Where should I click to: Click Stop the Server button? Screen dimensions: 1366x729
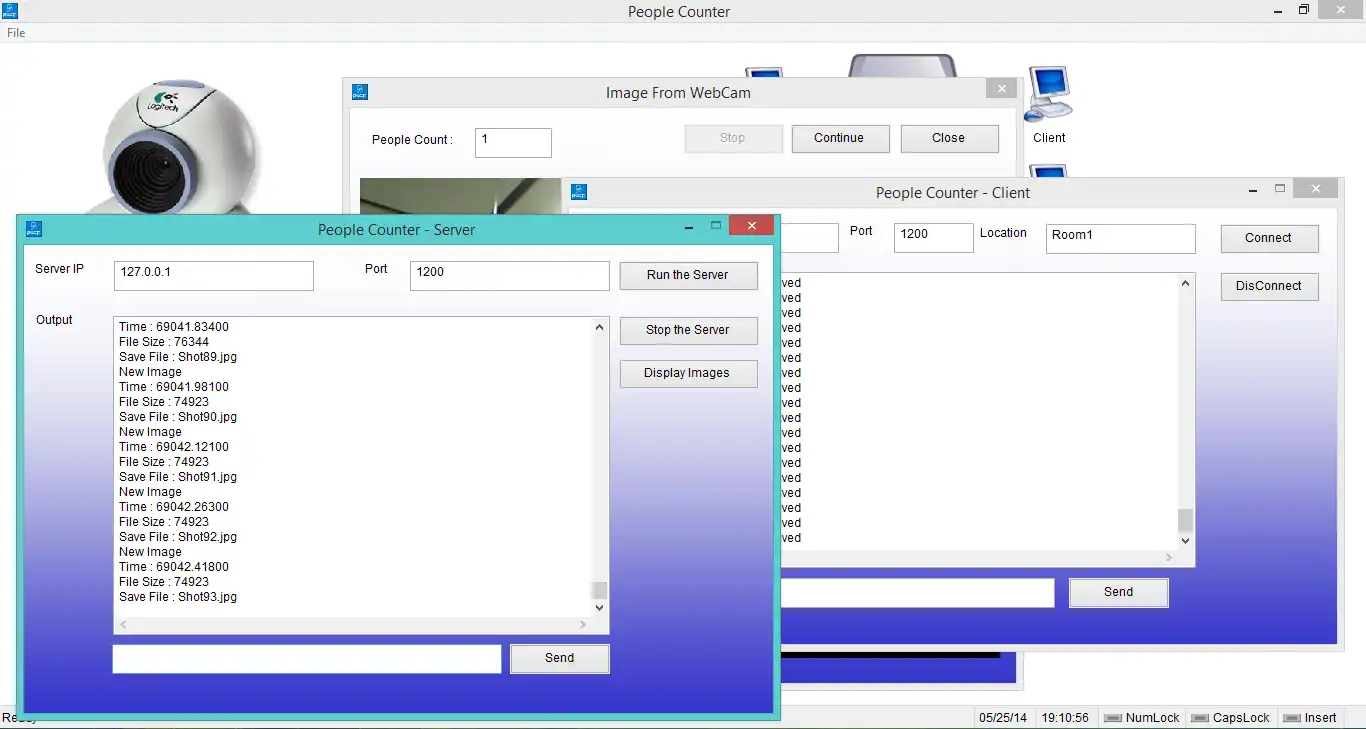(x=688, y=330)
